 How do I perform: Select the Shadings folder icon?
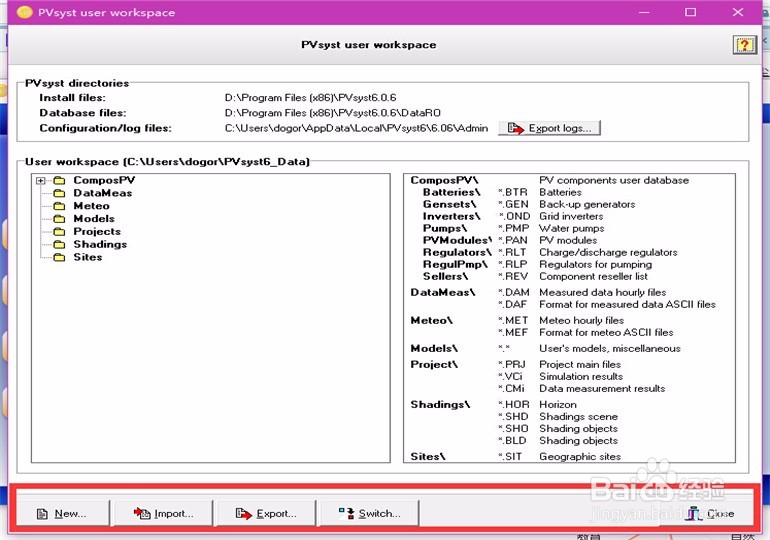[59, 244]
